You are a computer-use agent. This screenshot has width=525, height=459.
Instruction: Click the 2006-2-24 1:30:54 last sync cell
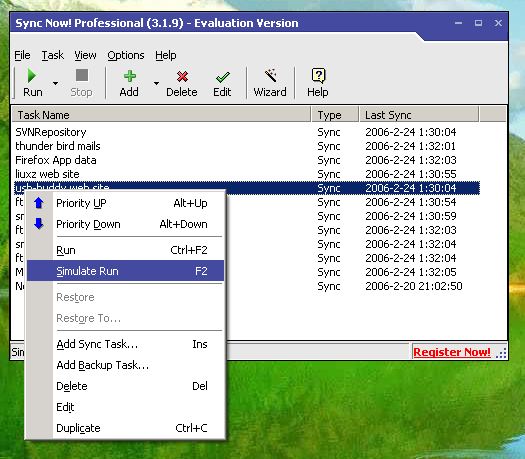411,202
